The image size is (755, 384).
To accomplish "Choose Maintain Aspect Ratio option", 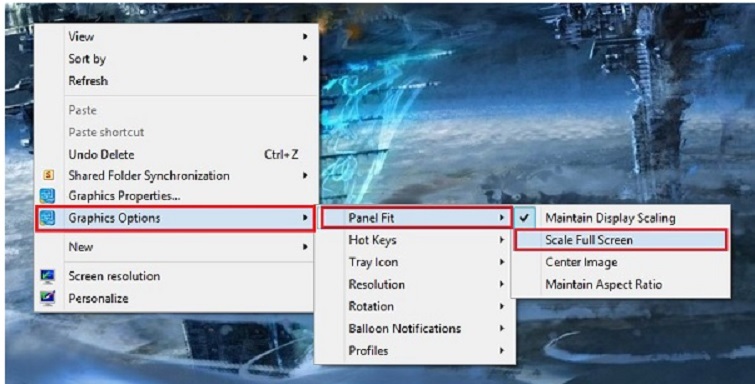I will click(620, 284).
